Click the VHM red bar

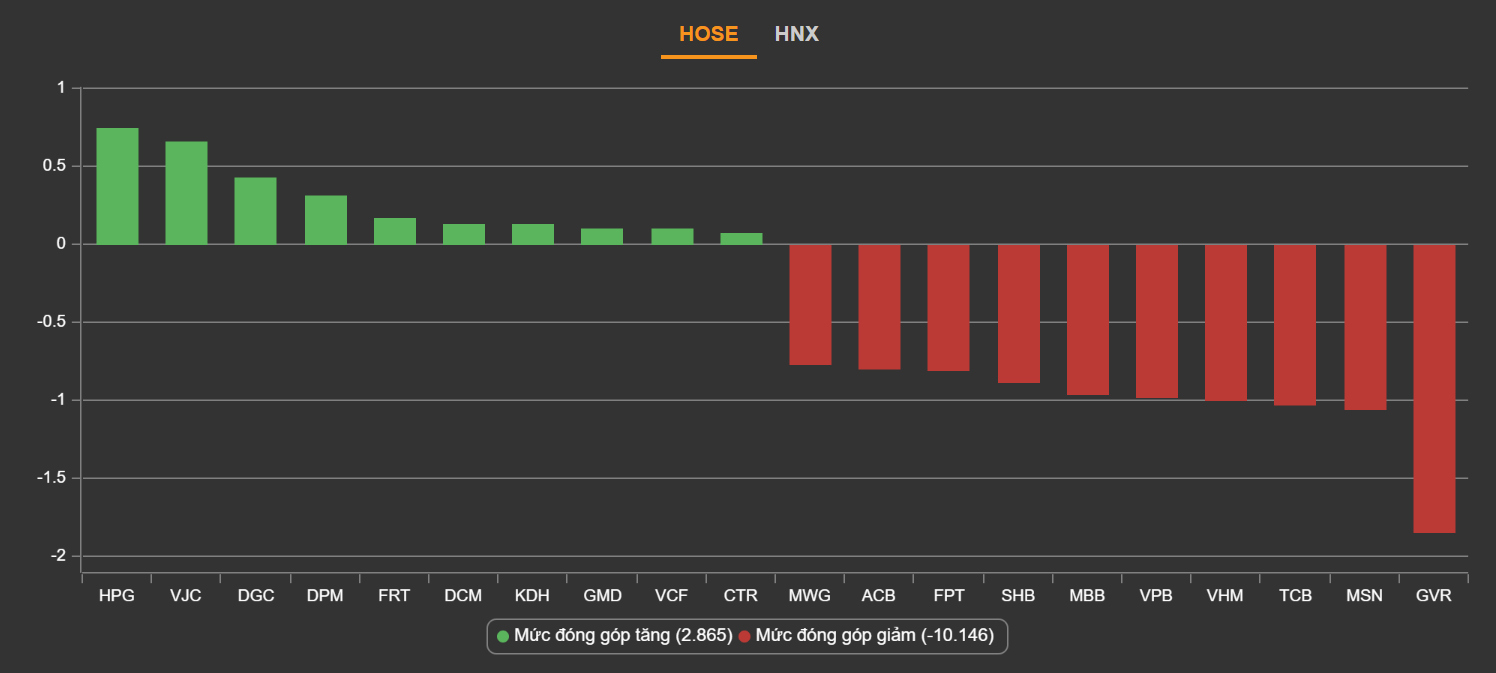click(1225, 322)
